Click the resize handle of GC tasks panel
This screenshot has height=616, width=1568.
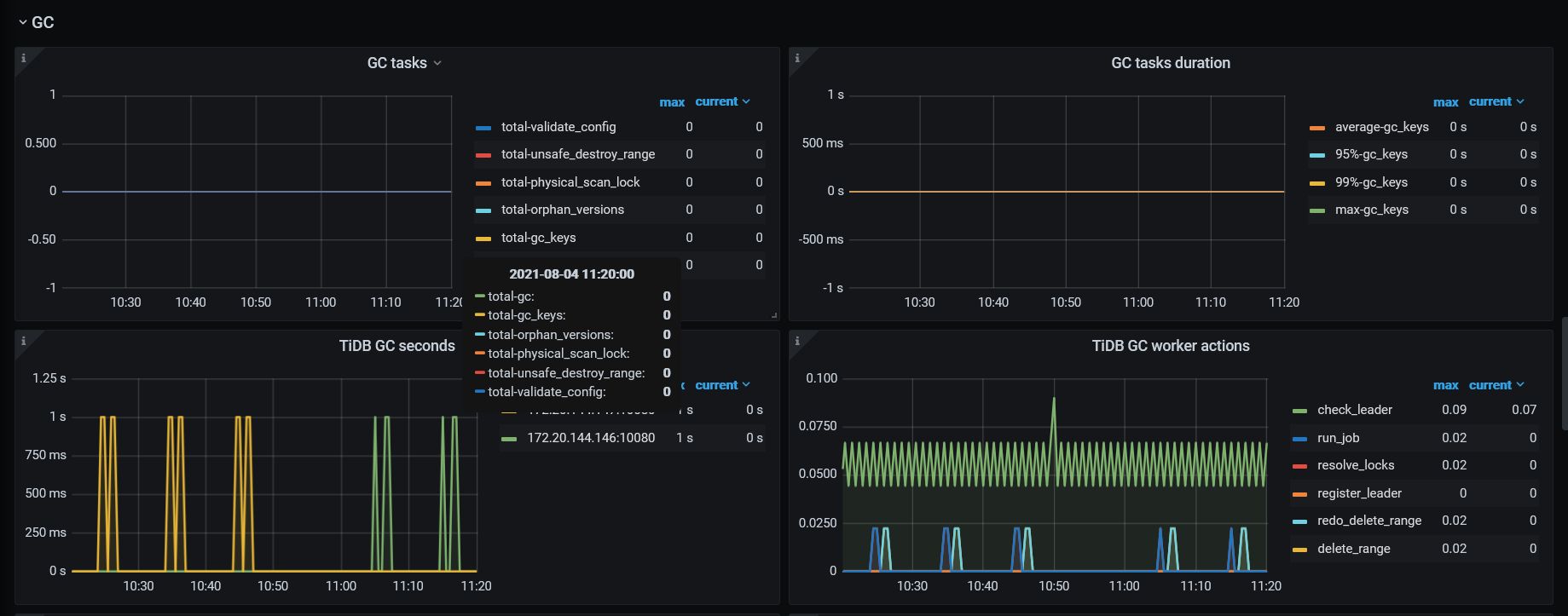click(x=773, y=315)
